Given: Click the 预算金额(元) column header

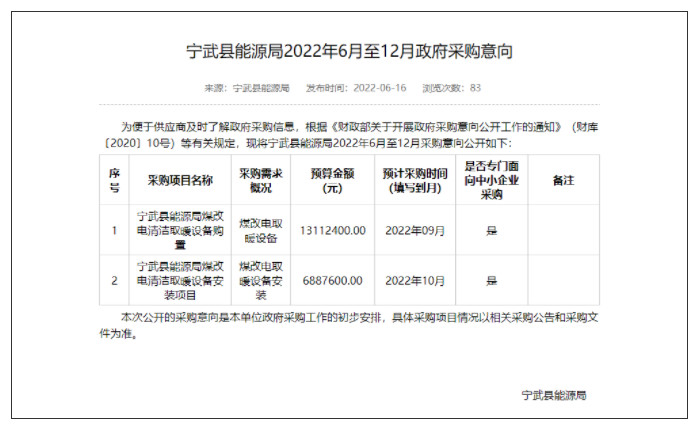Looking at the screenshot, I should click(333, 180).
